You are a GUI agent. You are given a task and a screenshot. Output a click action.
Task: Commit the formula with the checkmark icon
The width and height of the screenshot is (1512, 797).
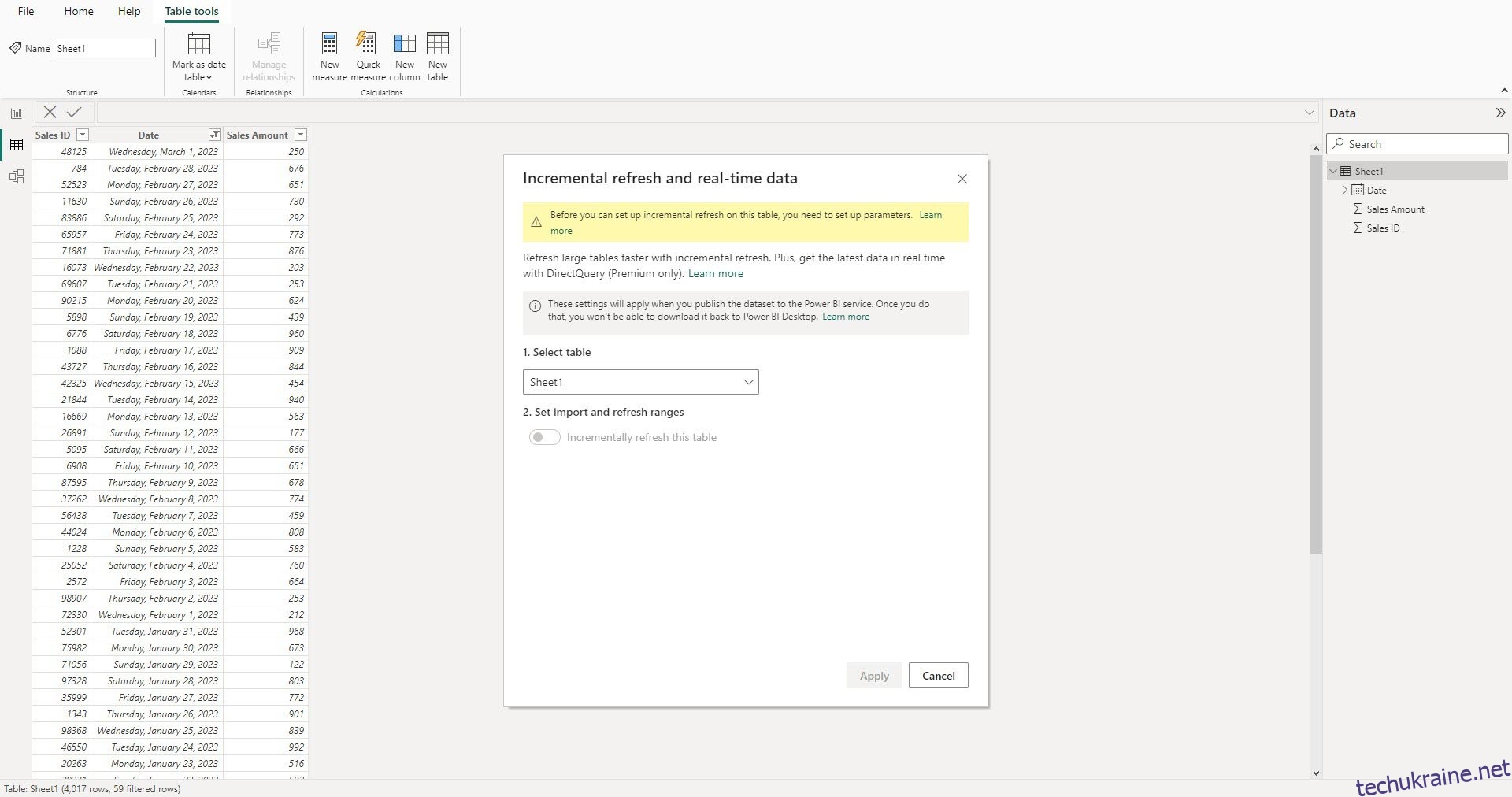pyautogui.click(x=74, y=112)
